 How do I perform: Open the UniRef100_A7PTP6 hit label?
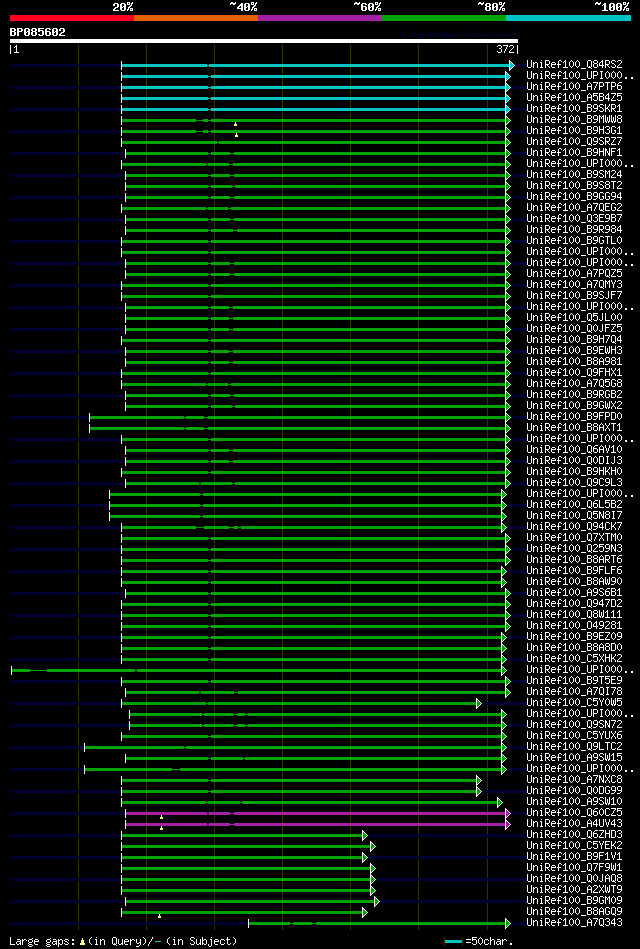[x=574, y=87]
